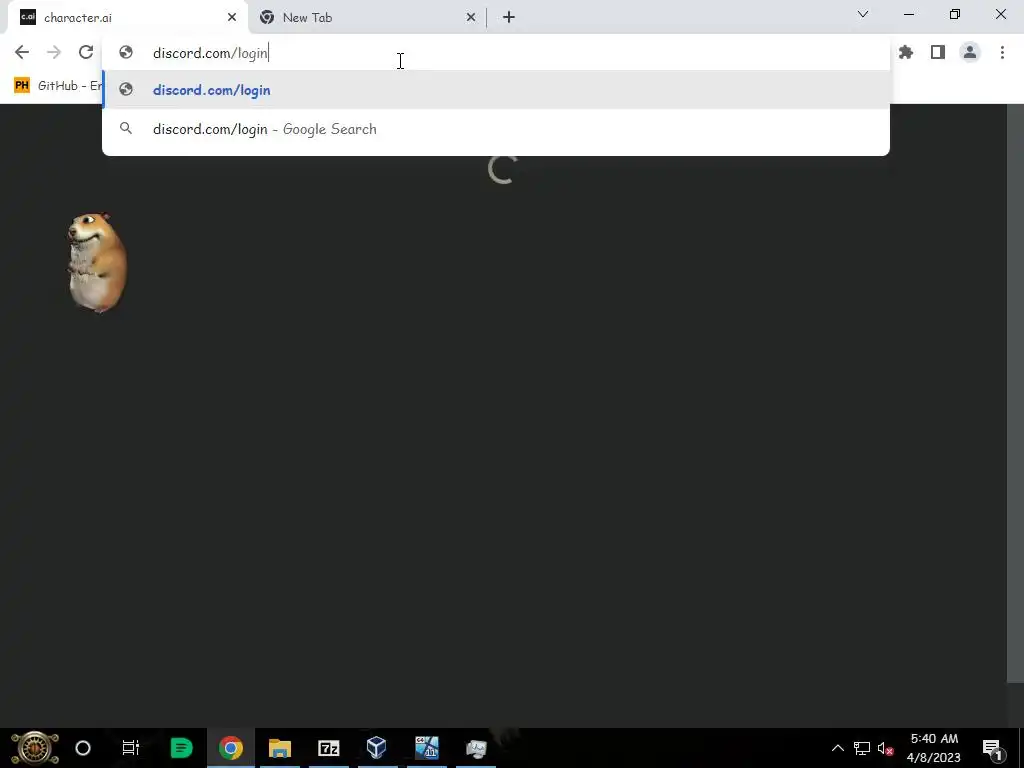1024x768 pixels.
Task: Click the network status tray icon
Action: point(862,748)
